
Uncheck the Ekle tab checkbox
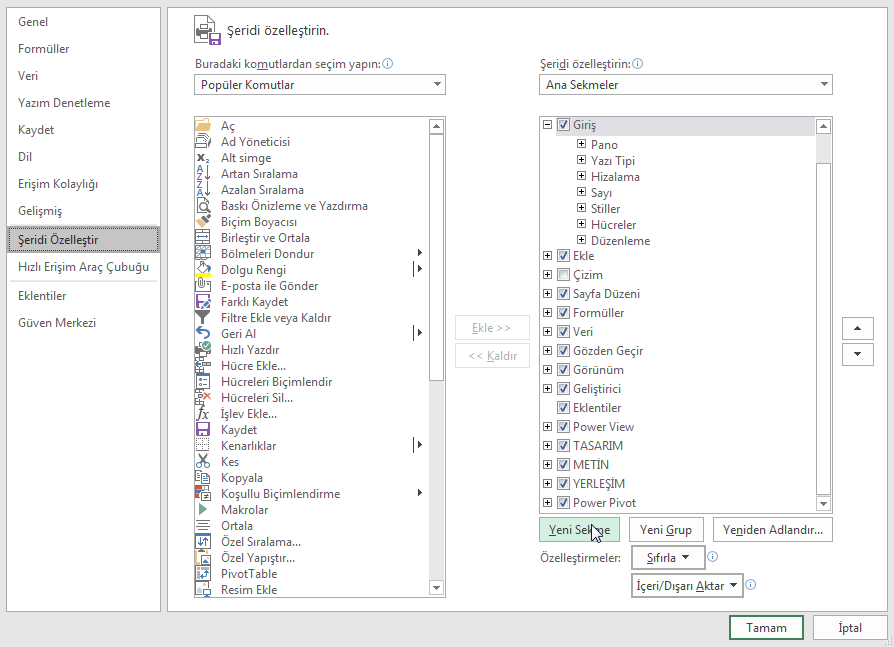pyautogui.click(x=563, y=255)
